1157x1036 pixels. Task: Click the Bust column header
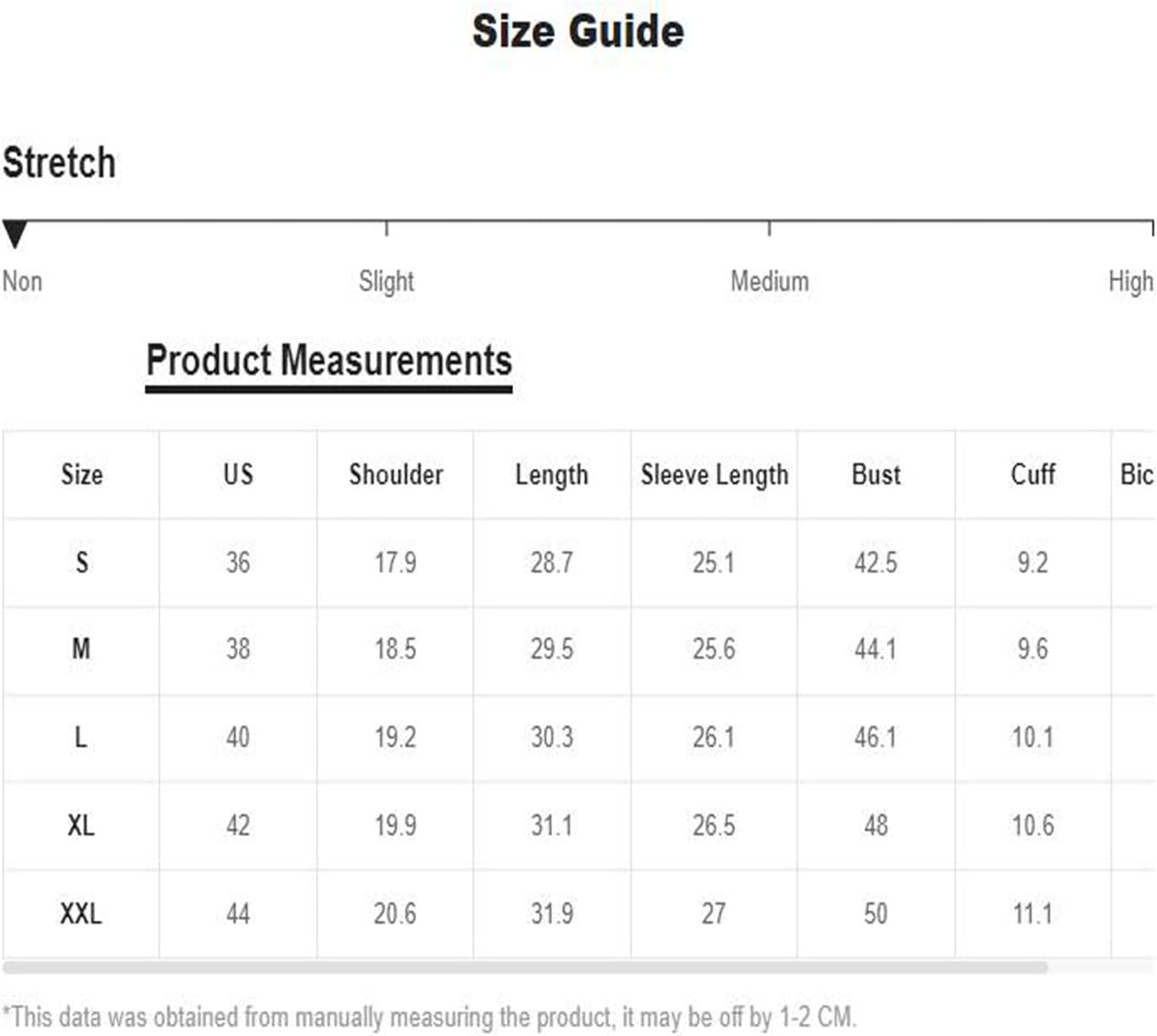876,474
